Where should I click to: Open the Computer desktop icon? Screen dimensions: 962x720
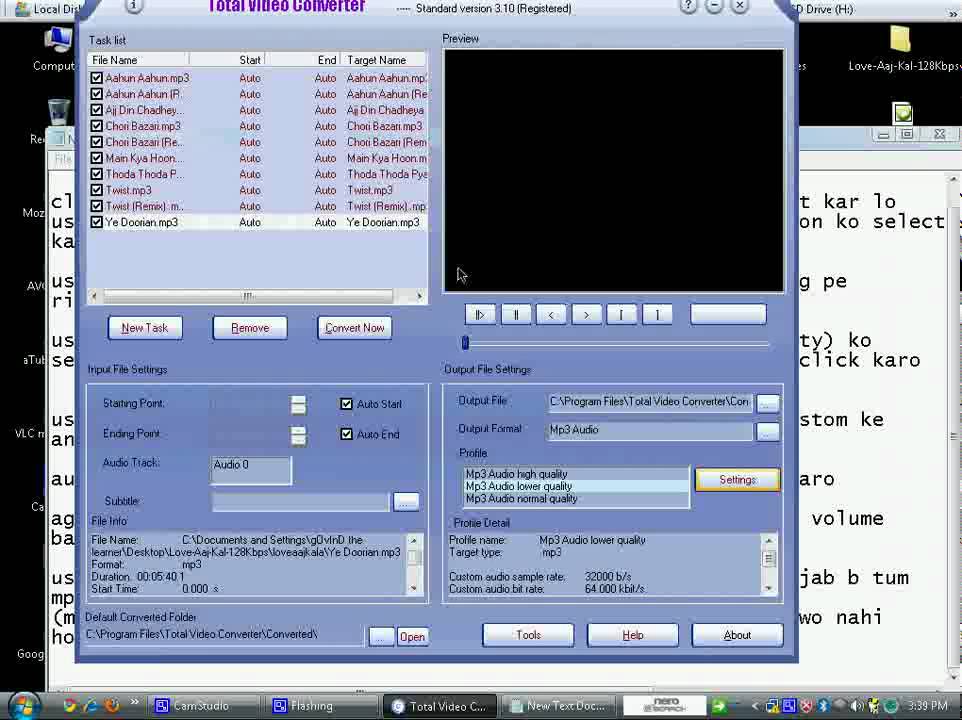click(x=58, y=40)
